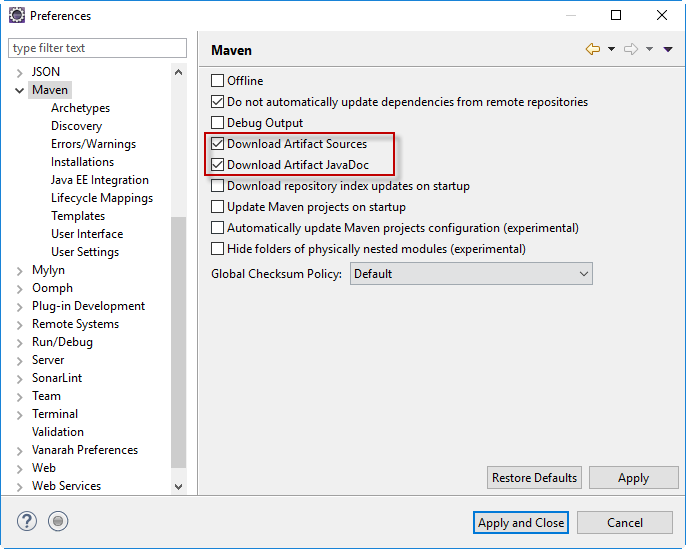Click the Help question mark icon
The image size is (686, 549).
click(27, 521)
